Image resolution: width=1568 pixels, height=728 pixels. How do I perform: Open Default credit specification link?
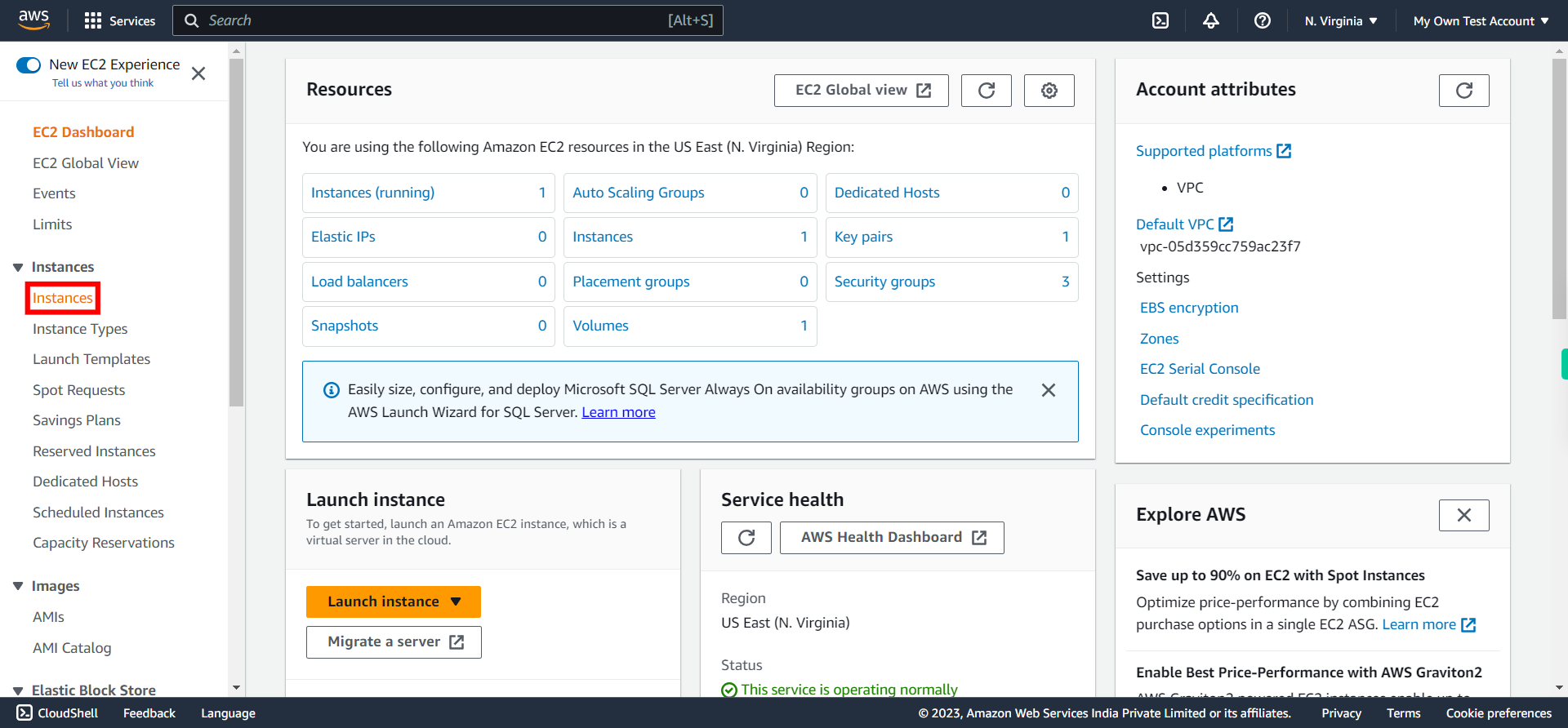coord(1227,400)
